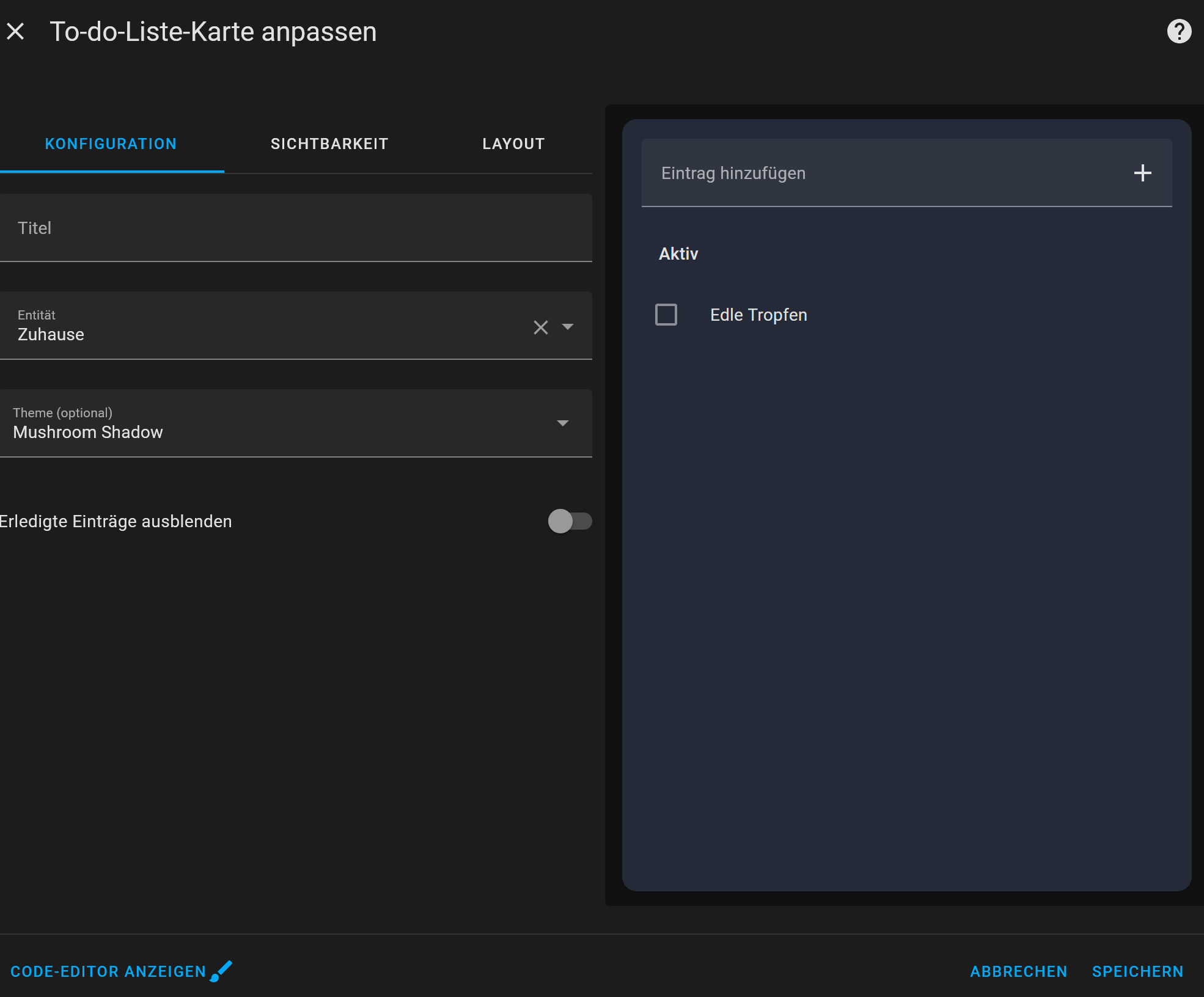Click the Speichern button

(1137, 971)
